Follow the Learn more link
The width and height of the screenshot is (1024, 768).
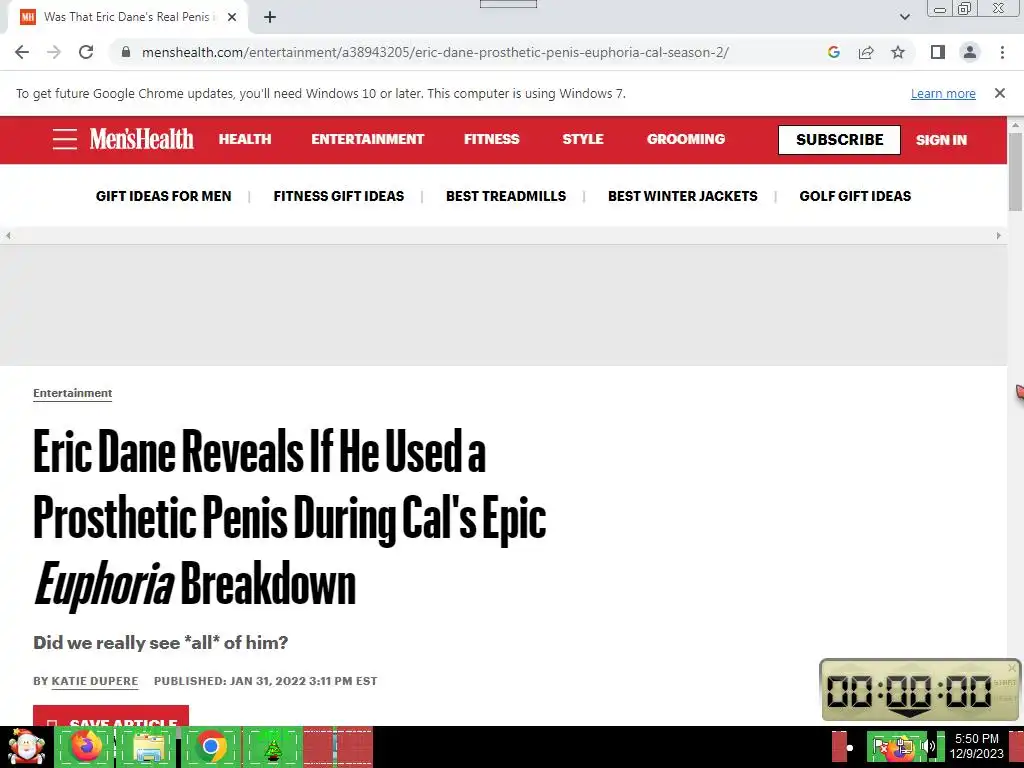point(943,93)
